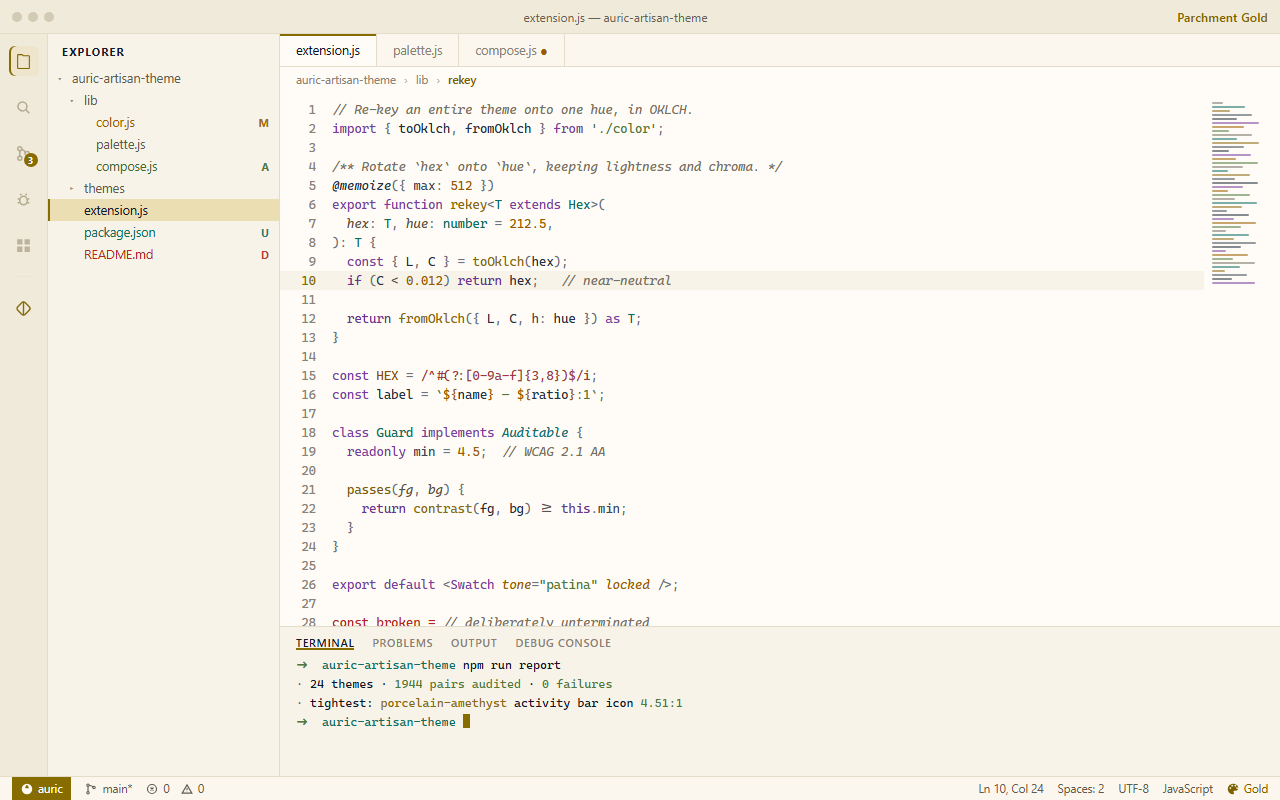Viewport: 1280px width, 800px height.
Task: Click the @memoize decorator on line 5
Action: click(x=362, y=186)
